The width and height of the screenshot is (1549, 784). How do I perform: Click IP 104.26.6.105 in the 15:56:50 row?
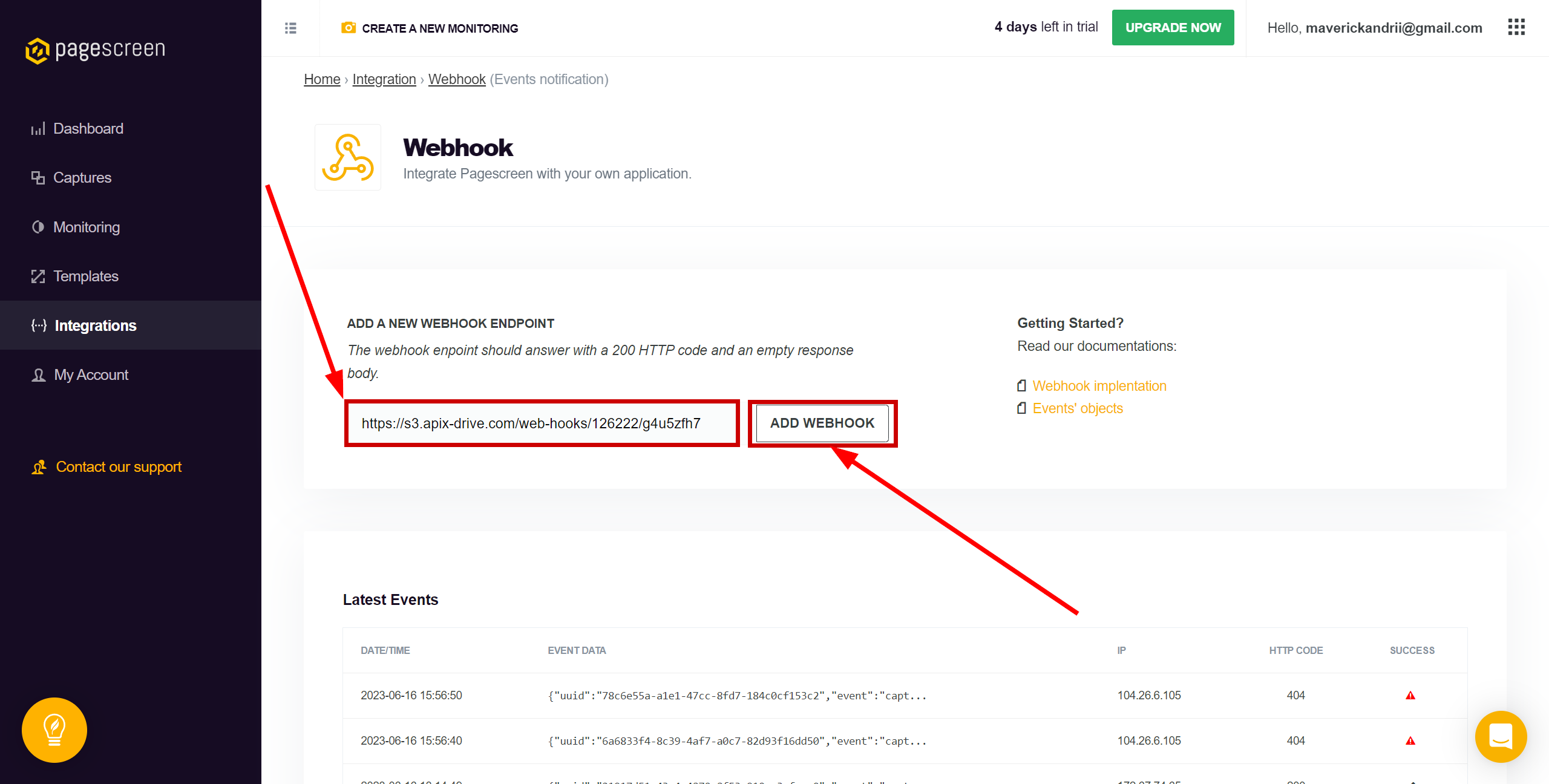tap(1149, 696)
